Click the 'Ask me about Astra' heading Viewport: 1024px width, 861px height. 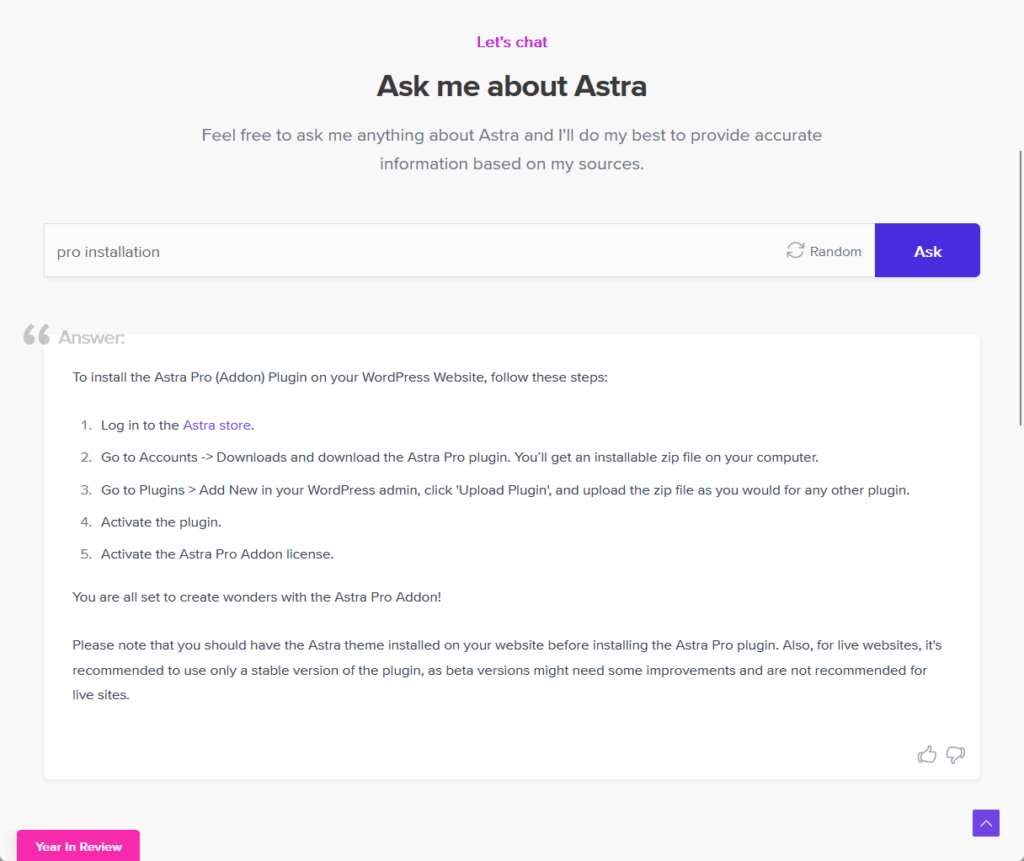coord(511,86)
